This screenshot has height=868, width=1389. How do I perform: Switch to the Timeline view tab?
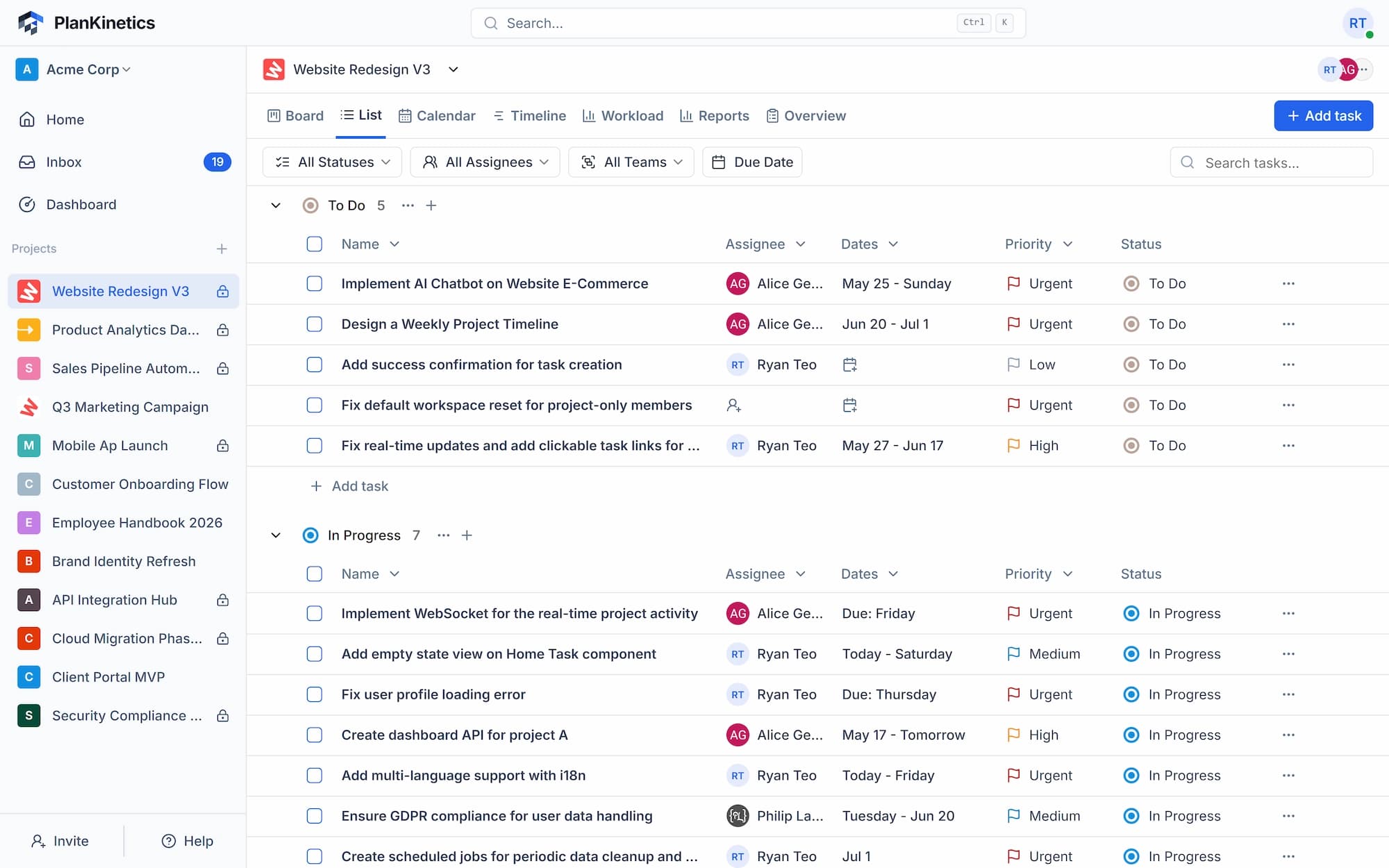[529, 116]
